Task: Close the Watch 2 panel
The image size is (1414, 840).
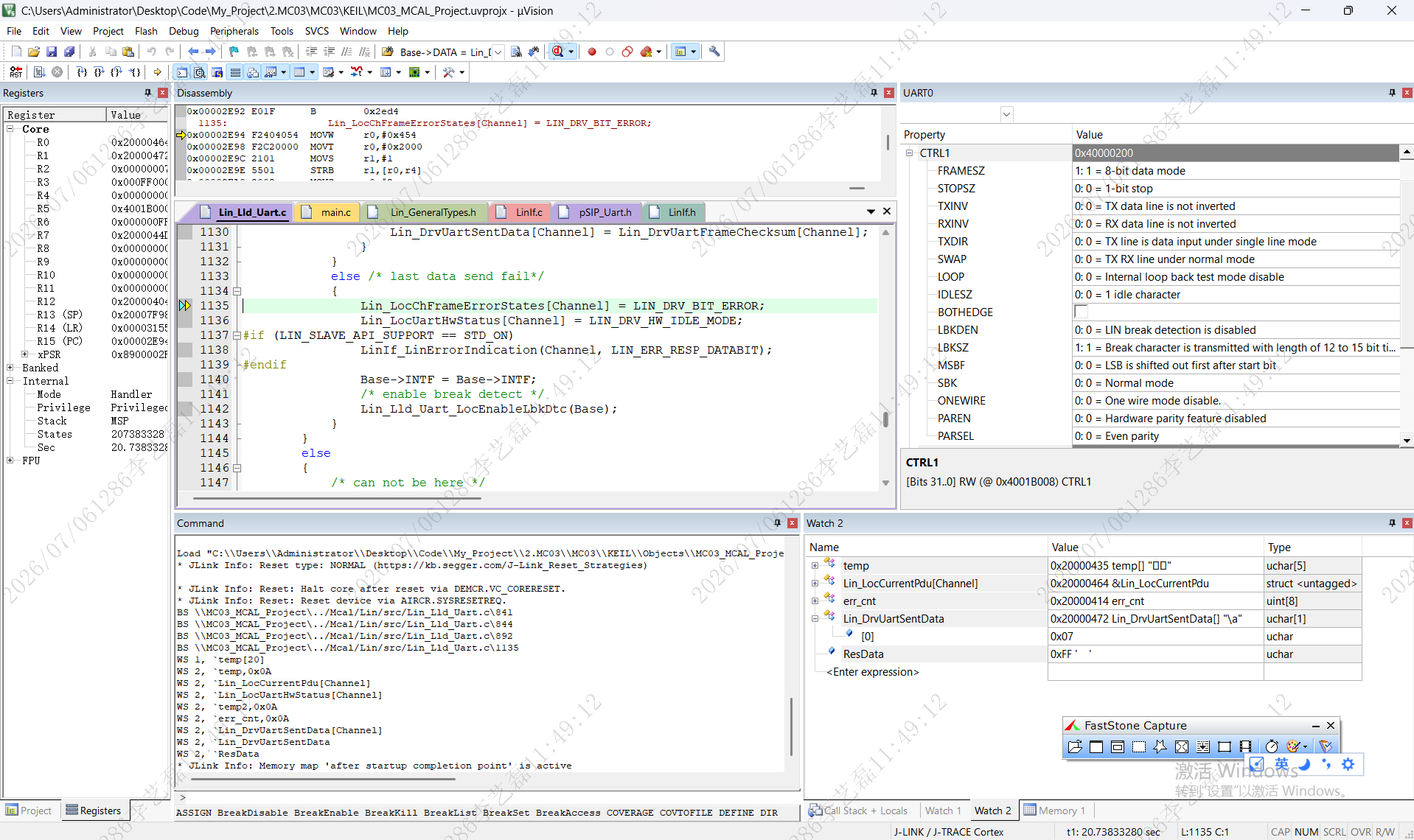Action: (1407, 523)
